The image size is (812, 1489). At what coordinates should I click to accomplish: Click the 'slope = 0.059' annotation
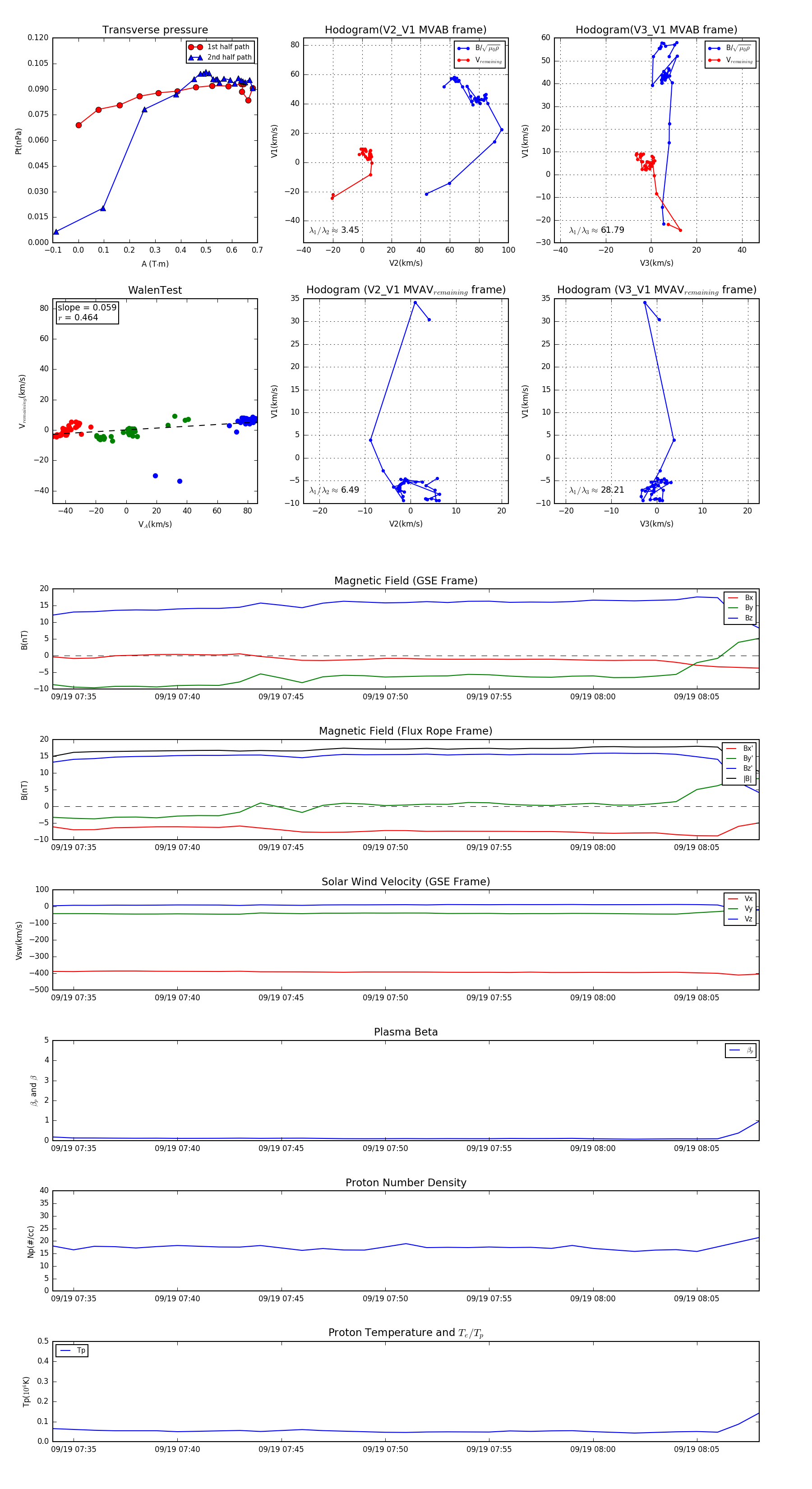pyautogui.click(x=87, y=308)
